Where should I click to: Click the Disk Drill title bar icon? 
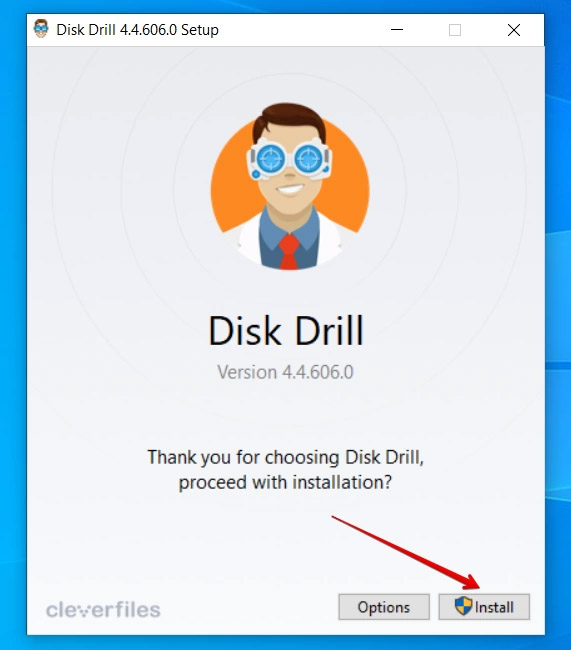coord(41,29)
